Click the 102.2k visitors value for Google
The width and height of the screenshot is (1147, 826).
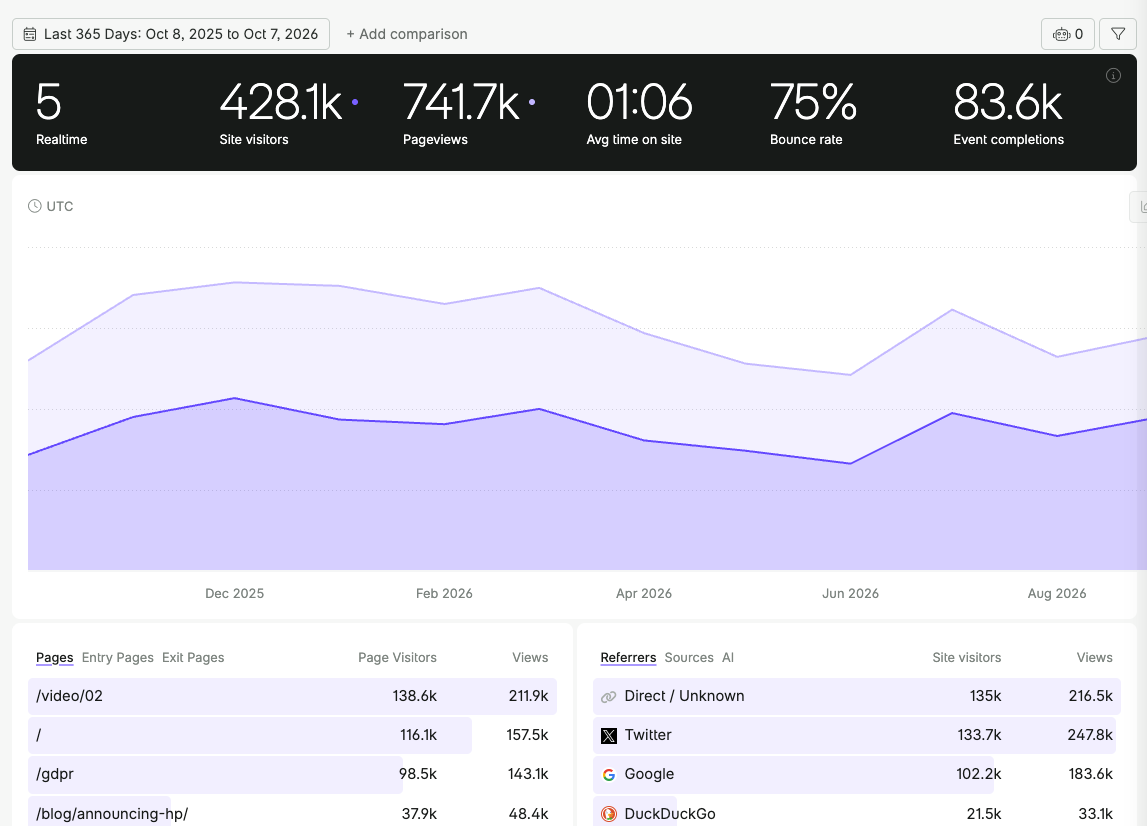point(979,774)
